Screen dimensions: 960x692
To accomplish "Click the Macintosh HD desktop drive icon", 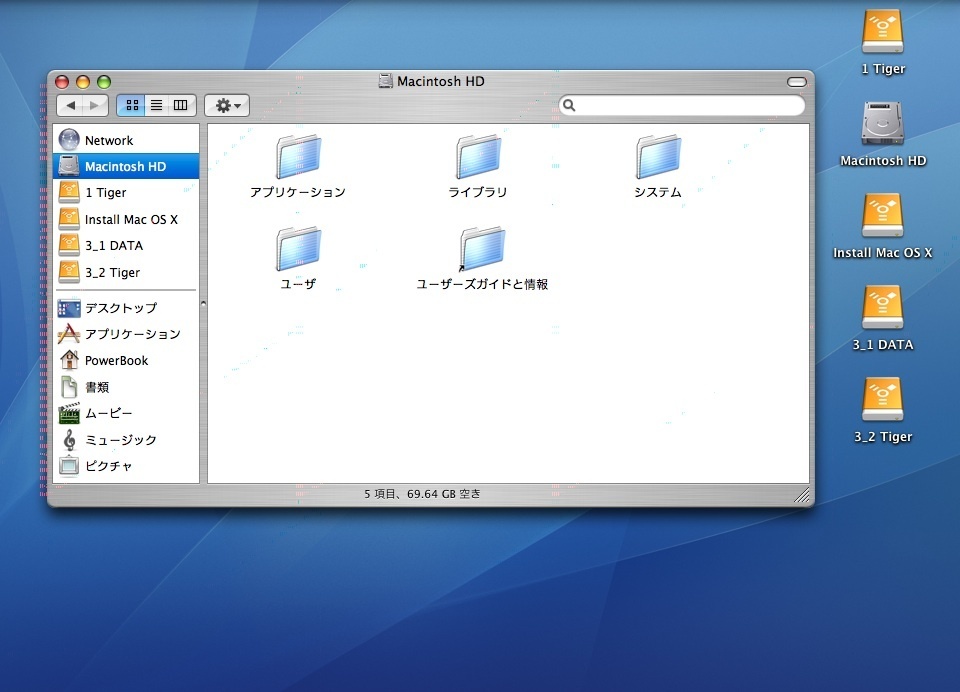I will pyautogui.click(x=882, y=125).
